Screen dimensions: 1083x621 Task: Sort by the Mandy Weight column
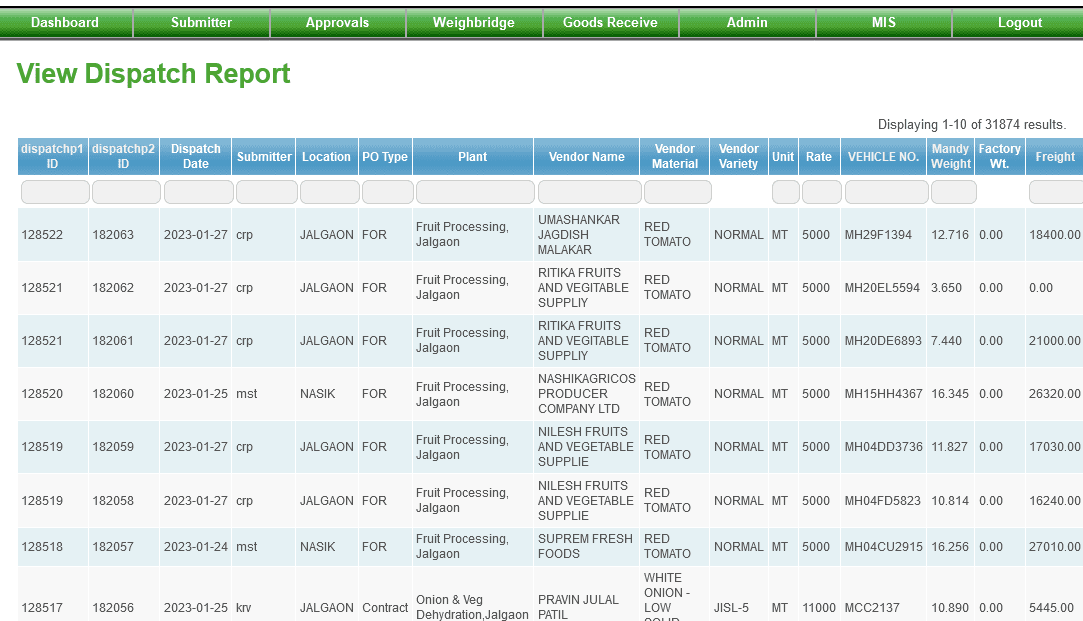950,156
